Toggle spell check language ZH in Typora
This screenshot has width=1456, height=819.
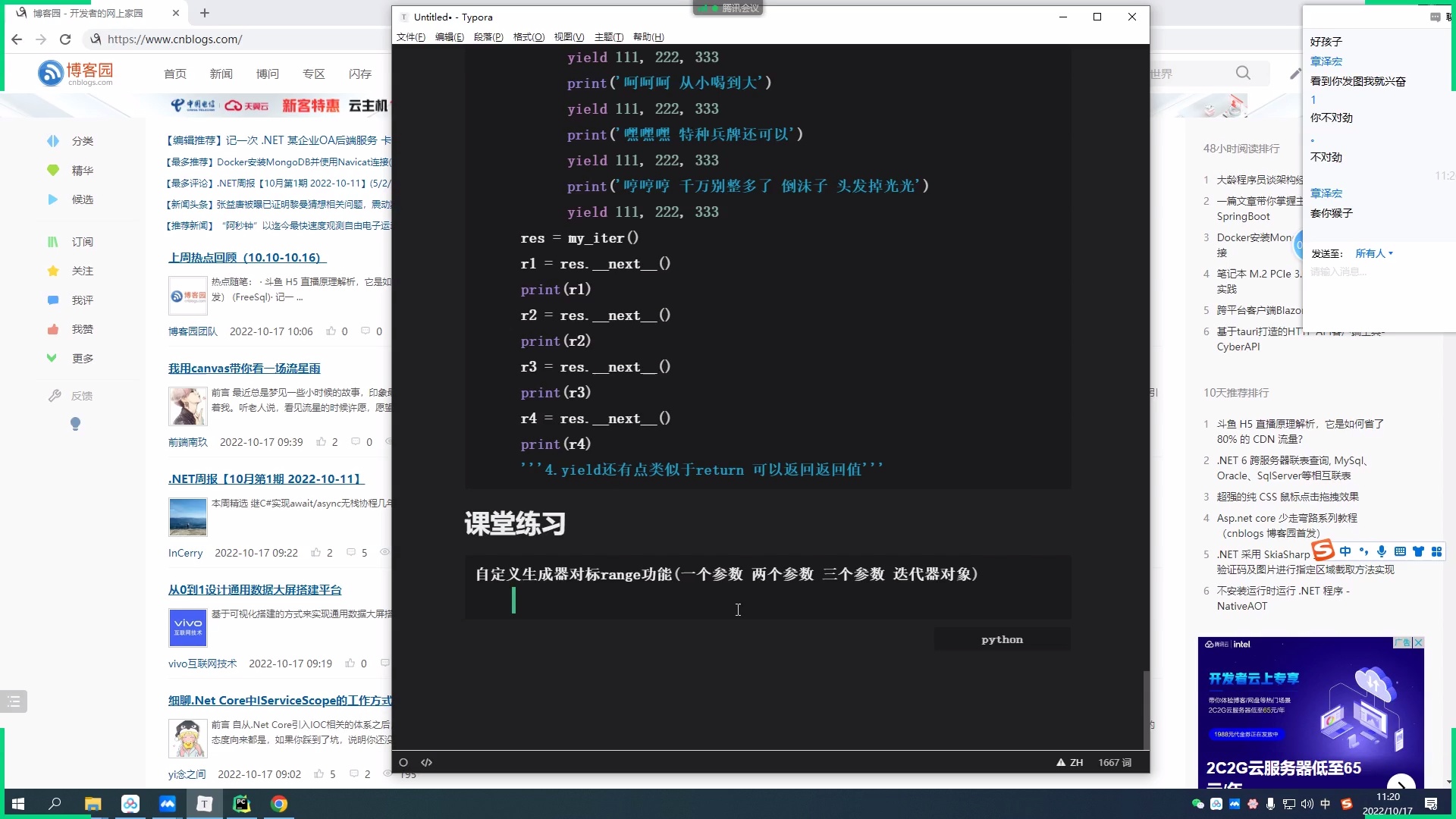(1075, 762)
